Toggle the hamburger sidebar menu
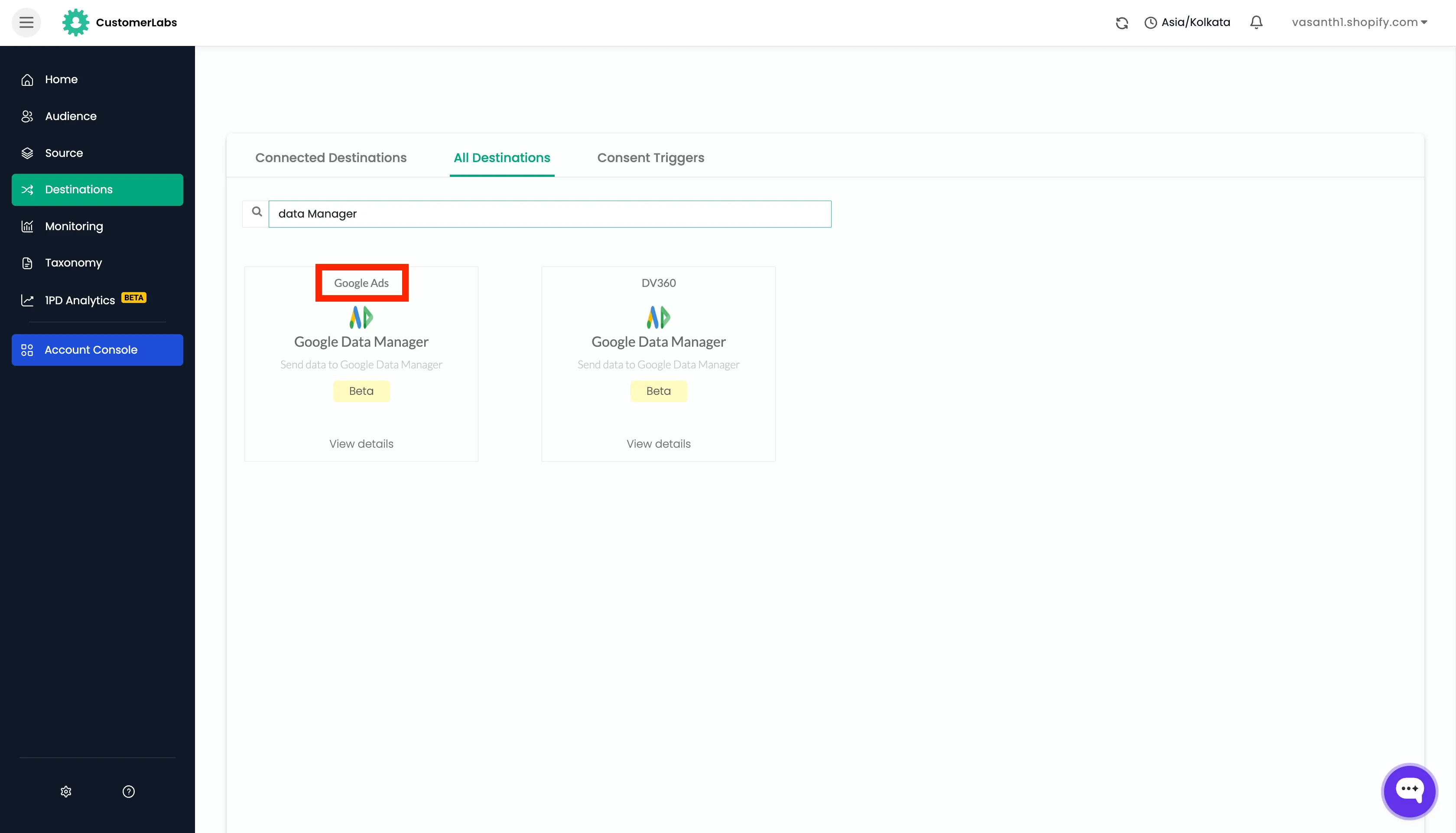Screen dimensions: 1456x833 tap(26, 22)
